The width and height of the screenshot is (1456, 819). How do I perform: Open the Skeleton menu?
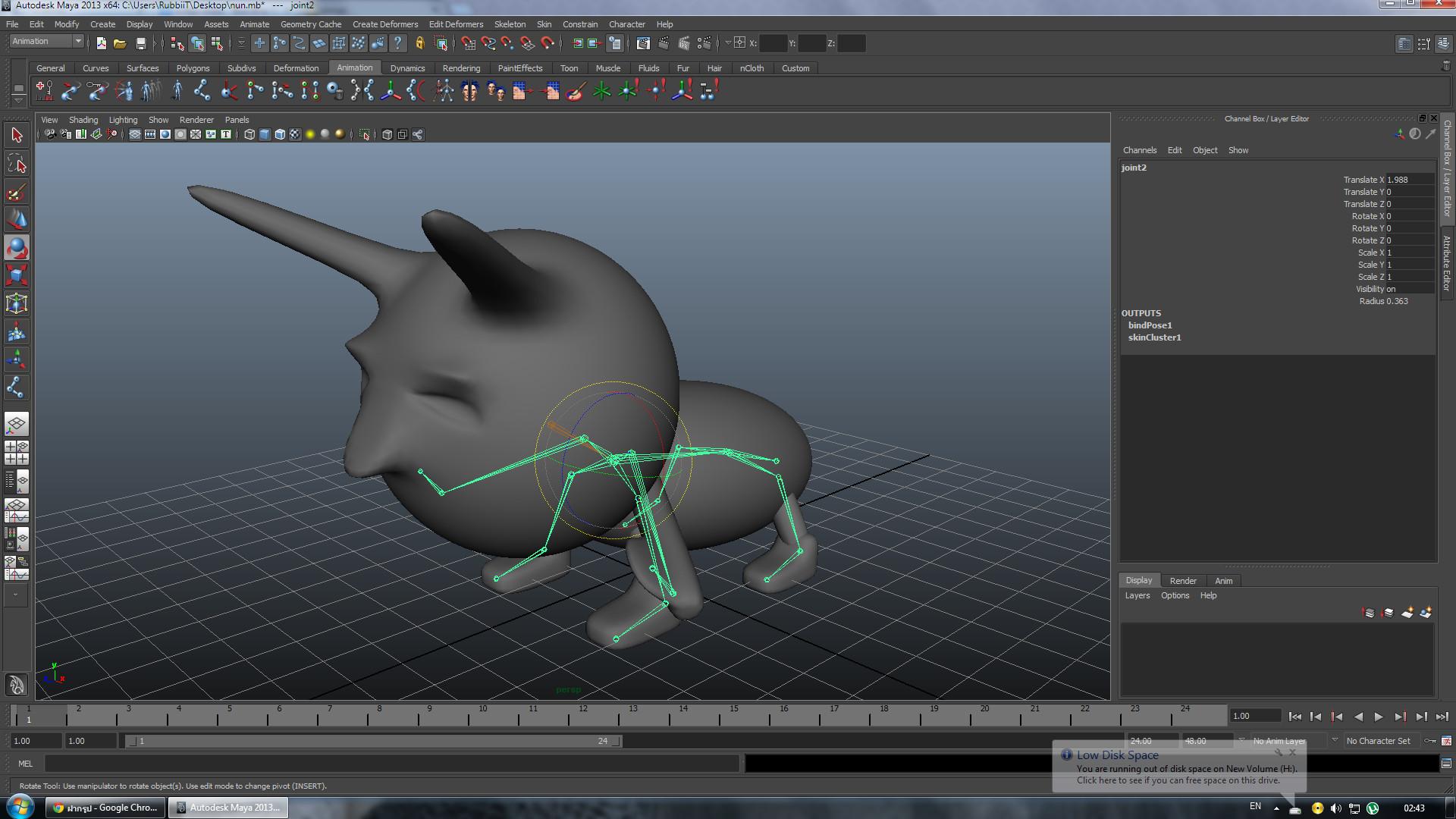point(510,24)
